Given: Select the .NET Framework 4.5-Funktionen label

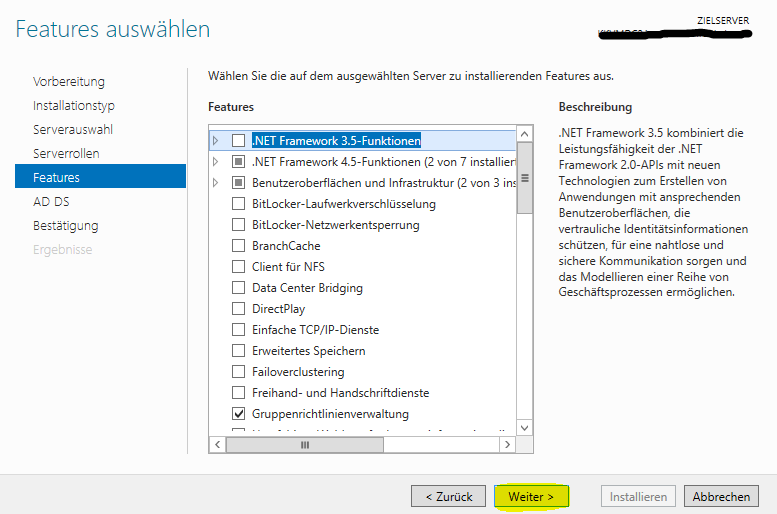Looking at the screenshot, I should pos(384,162).
